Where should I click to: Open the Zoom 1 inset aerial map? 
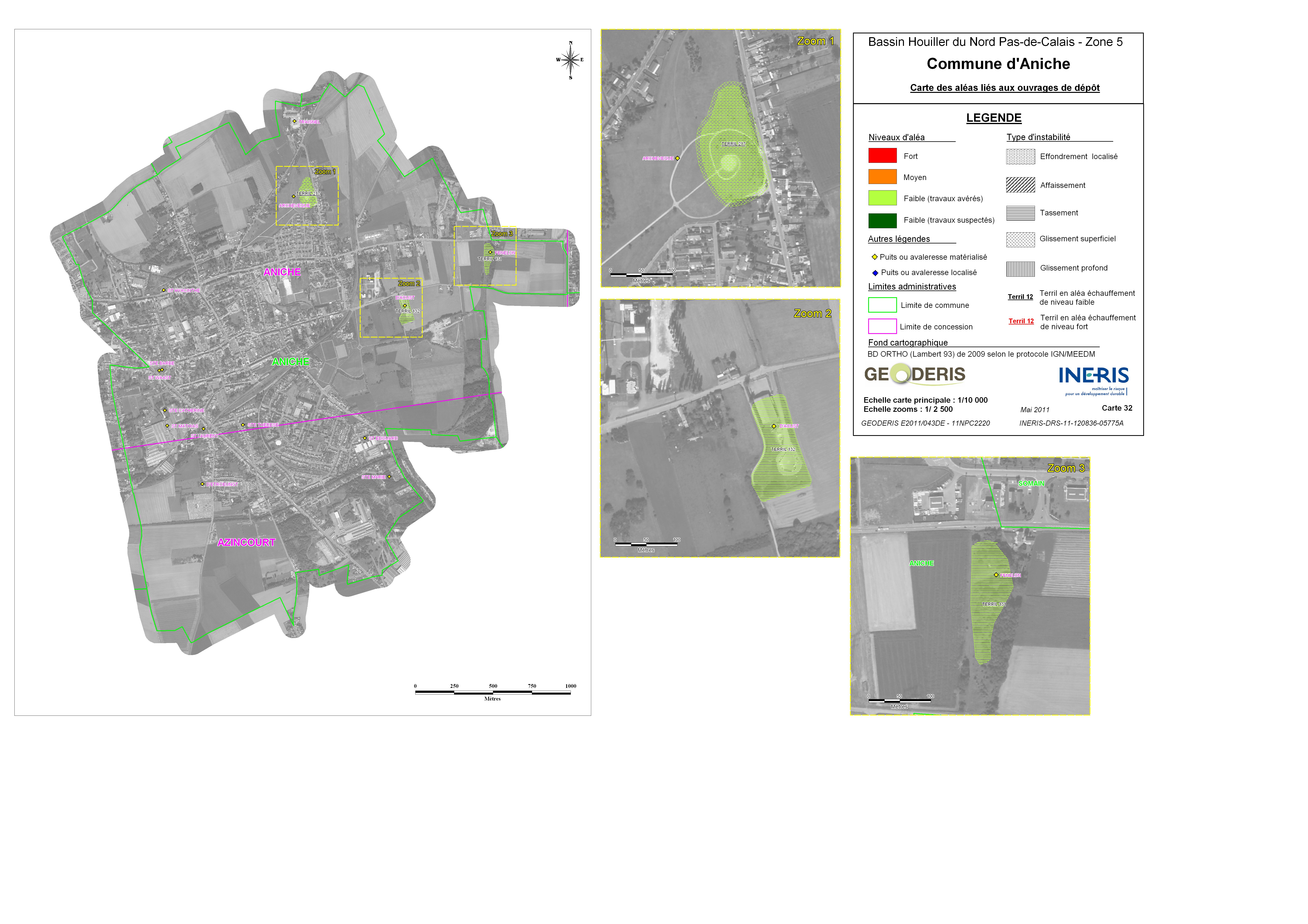click(721, 158)
